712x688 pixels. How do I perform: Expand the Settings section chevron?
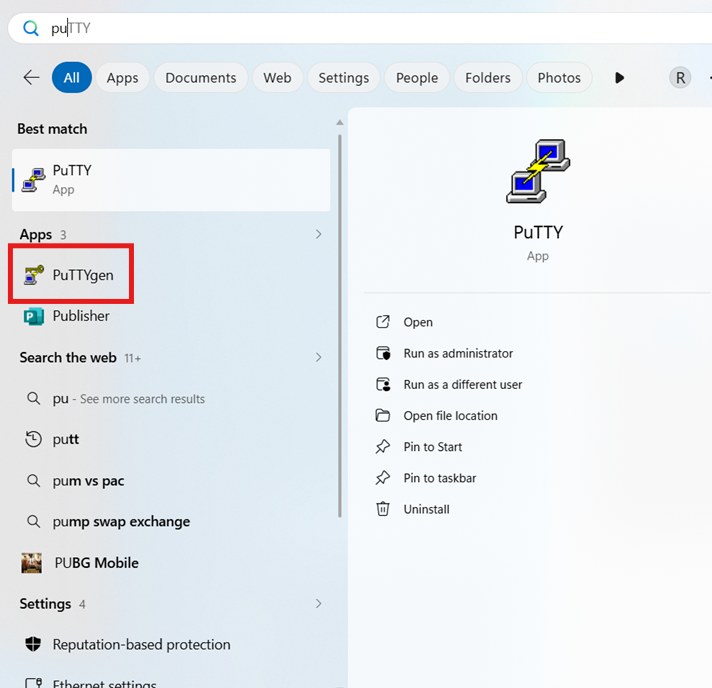[318, 604]
